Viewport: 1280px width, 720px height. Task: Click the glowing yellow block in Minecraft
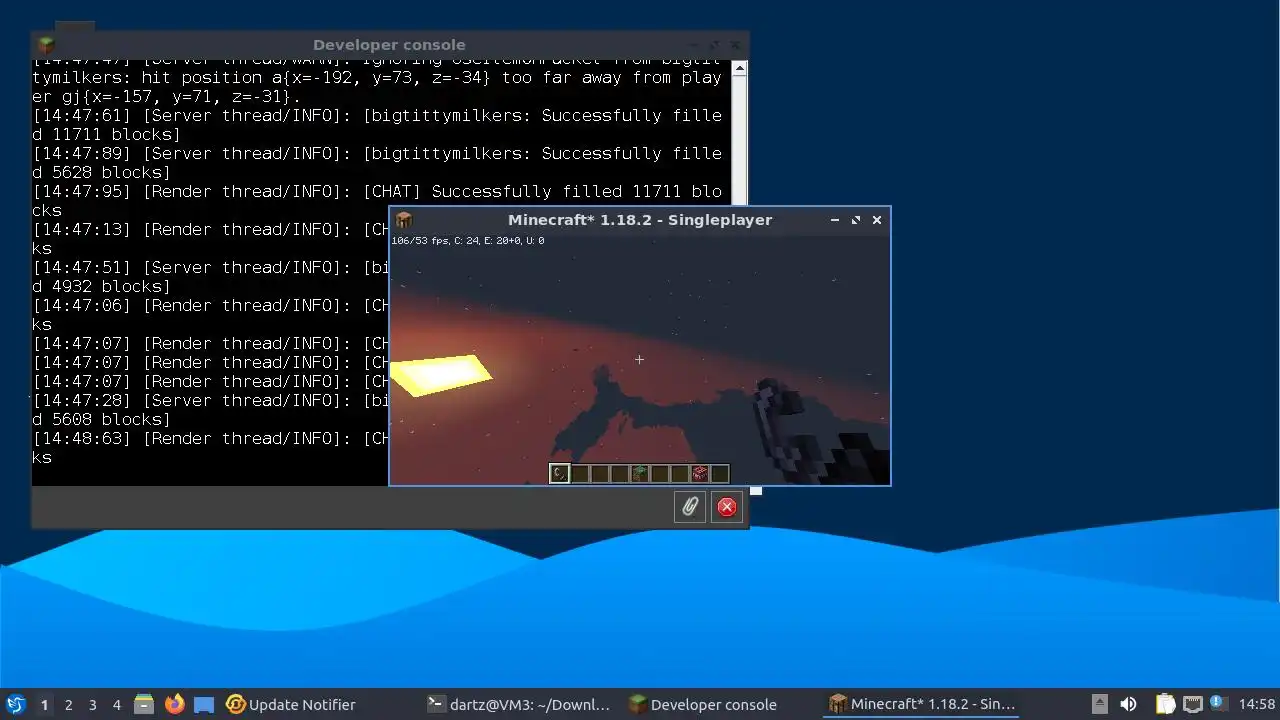(x=440, y=375)
